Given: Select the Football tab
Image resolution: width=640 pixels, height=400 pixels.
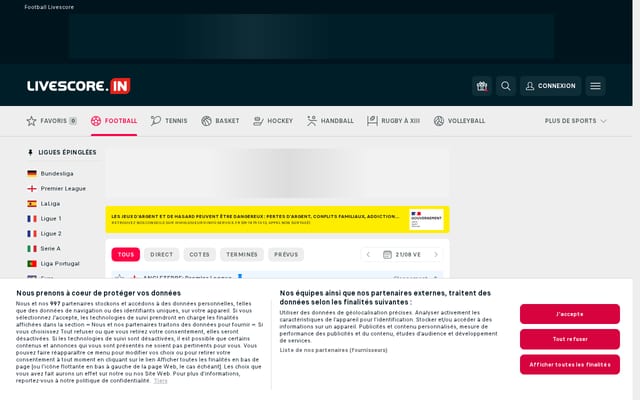Looking at the screenshot, I should (x=114, y=121).
